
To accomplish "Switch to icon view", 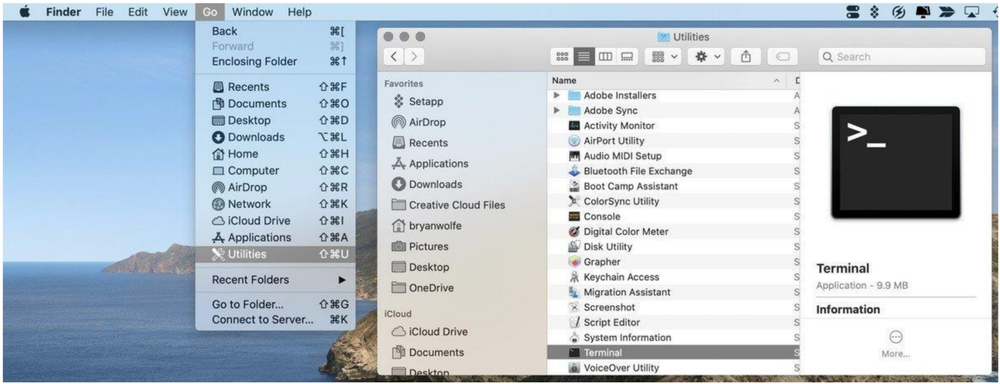I will coord(562,57).
